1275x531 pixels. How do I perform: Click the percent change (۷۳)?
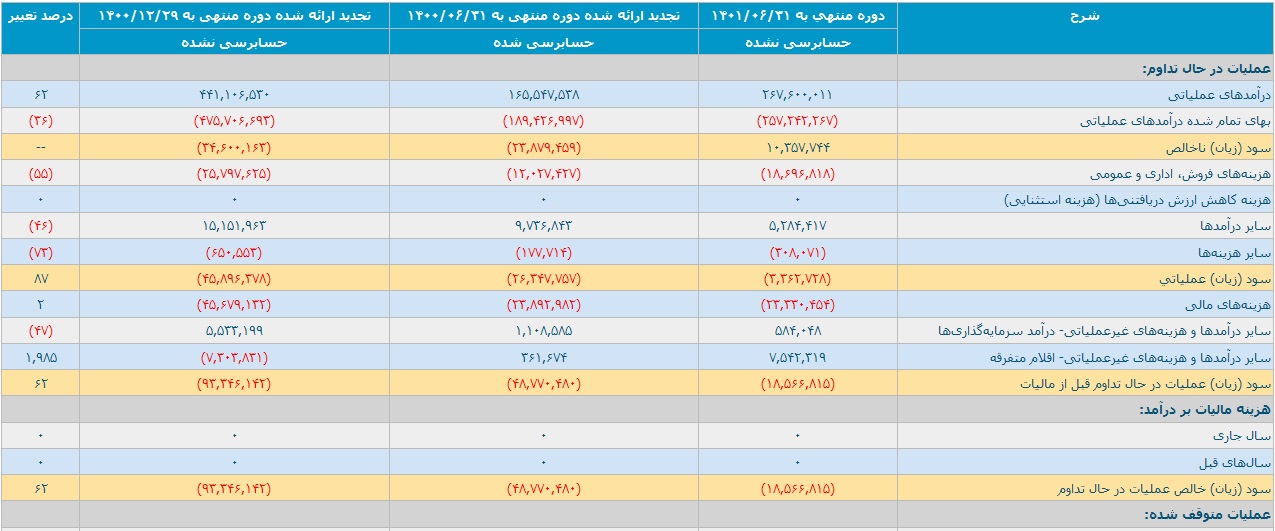click(x=40, y=252)
